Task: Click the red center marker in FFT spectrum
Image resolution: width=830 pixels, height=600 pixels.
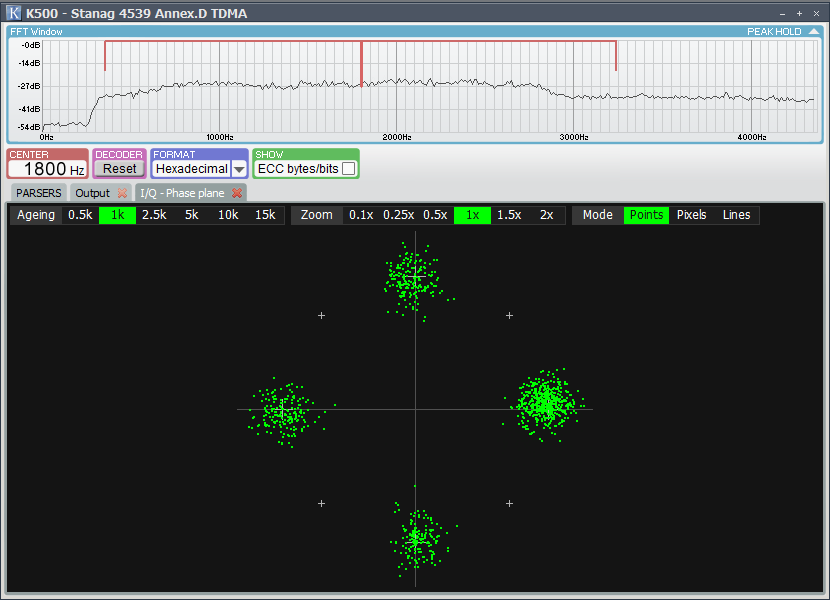Action: [361, 65]
